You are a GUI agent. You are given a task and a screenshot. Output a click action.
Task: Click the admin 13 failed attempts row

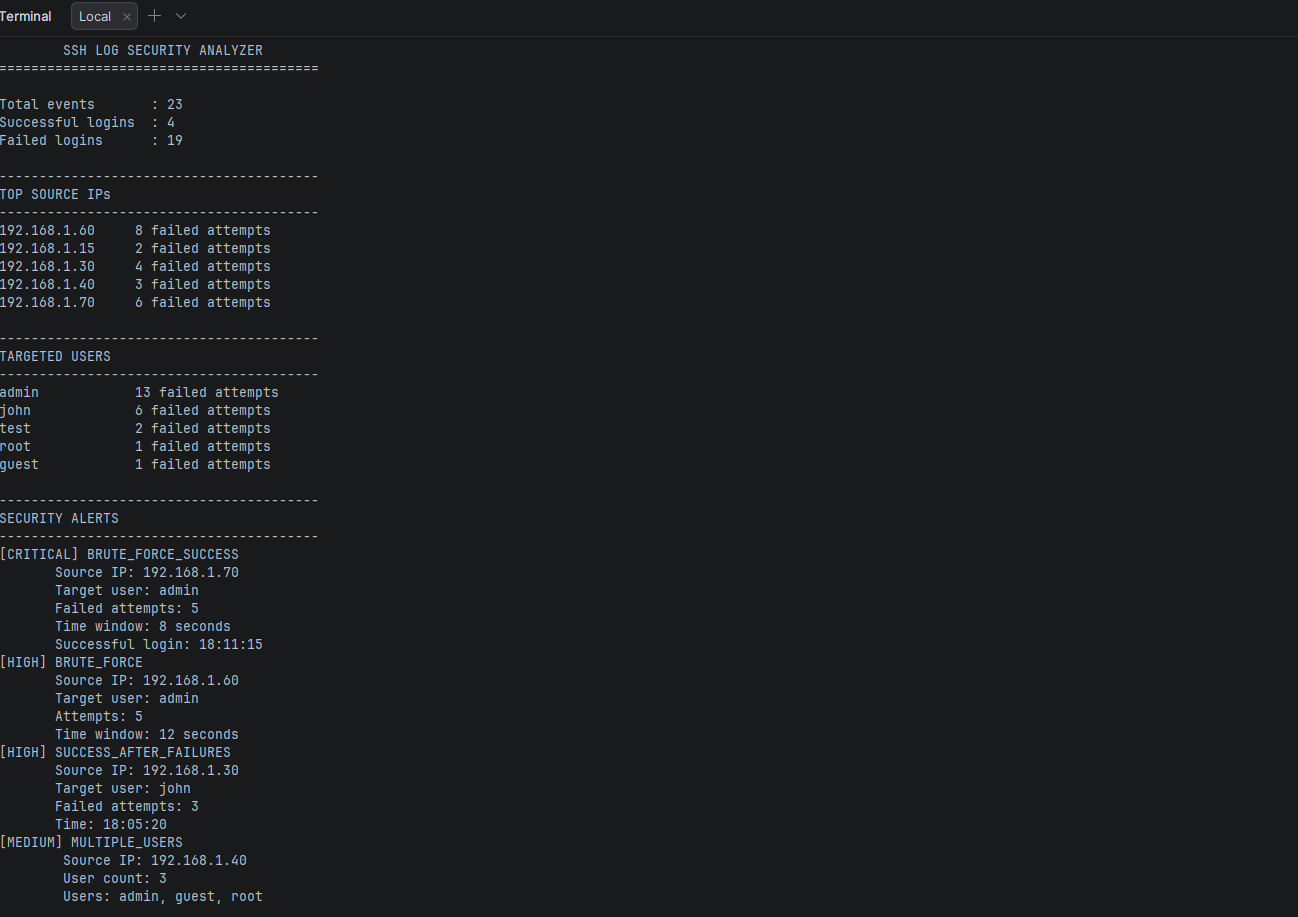tap(139, 392)
